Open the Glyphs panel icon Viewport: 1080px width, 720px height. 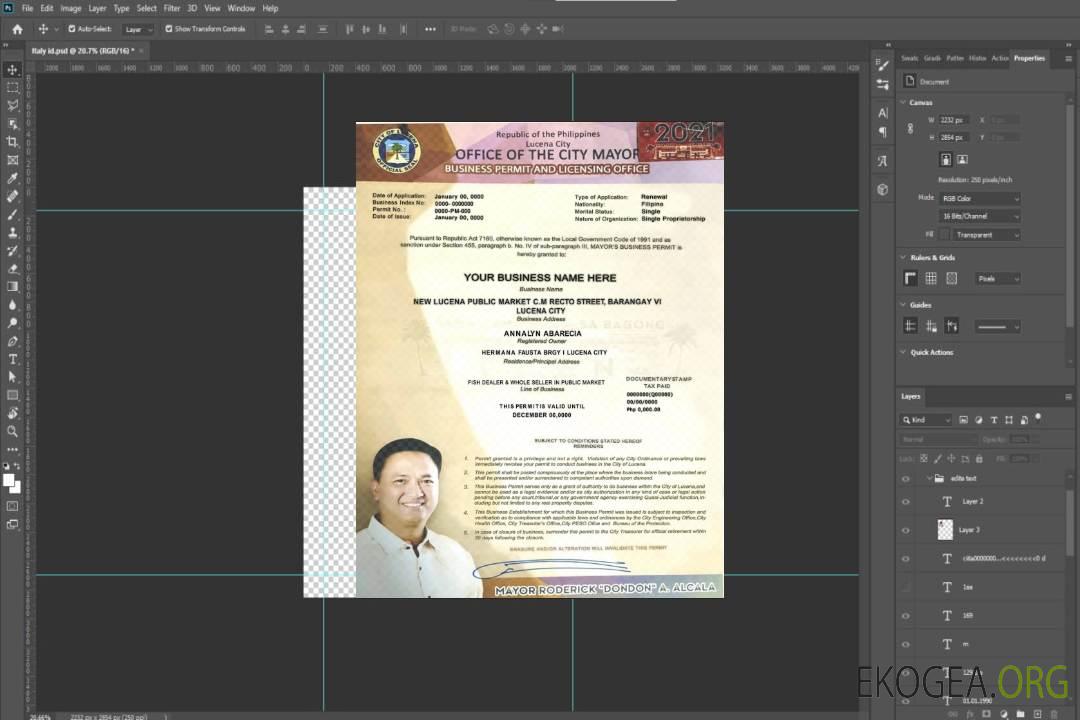tap(883, 161)
